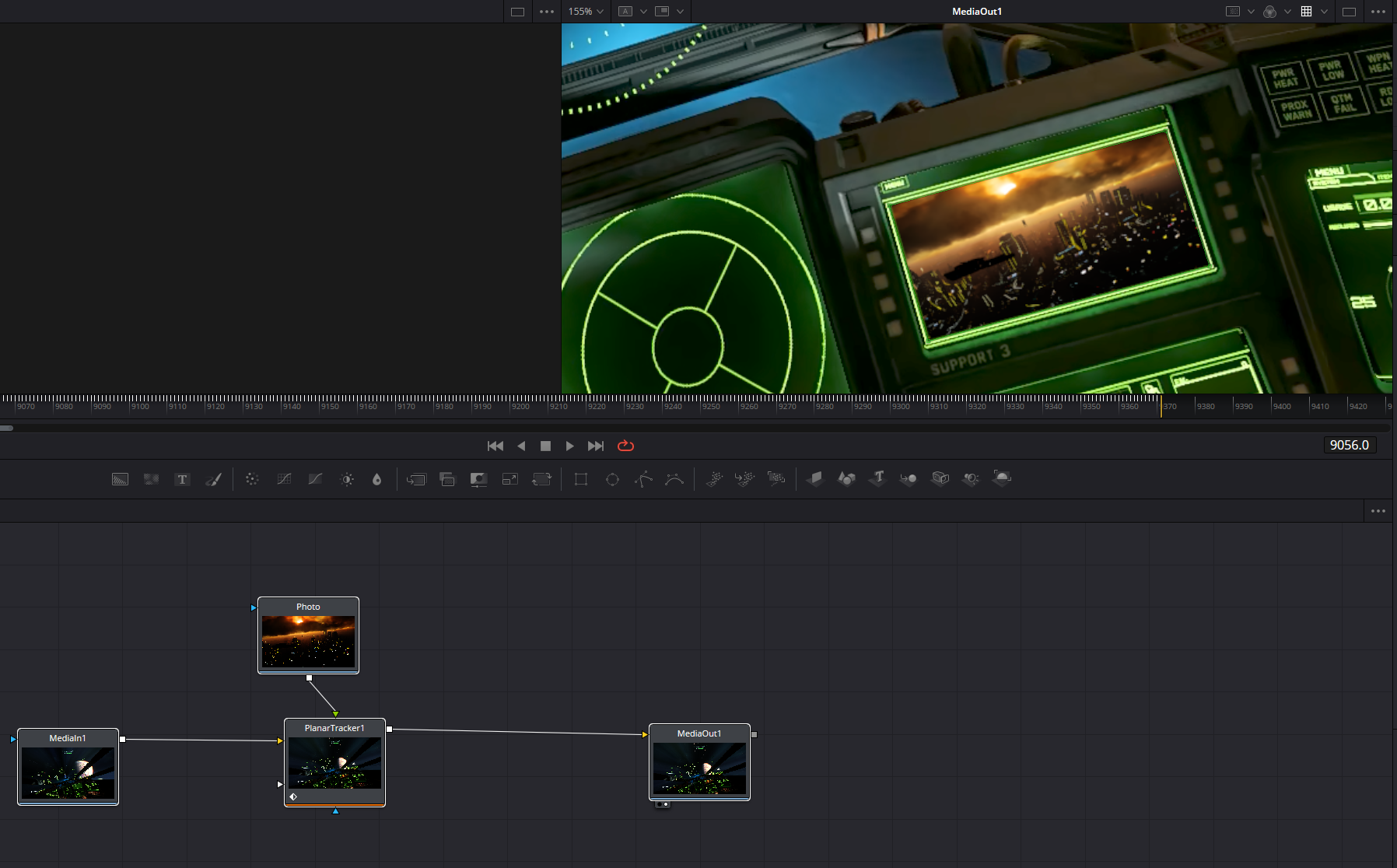
Task: Toggle color channel view in right viewer
Action: pyautogui.click(x=1270, y=12)
